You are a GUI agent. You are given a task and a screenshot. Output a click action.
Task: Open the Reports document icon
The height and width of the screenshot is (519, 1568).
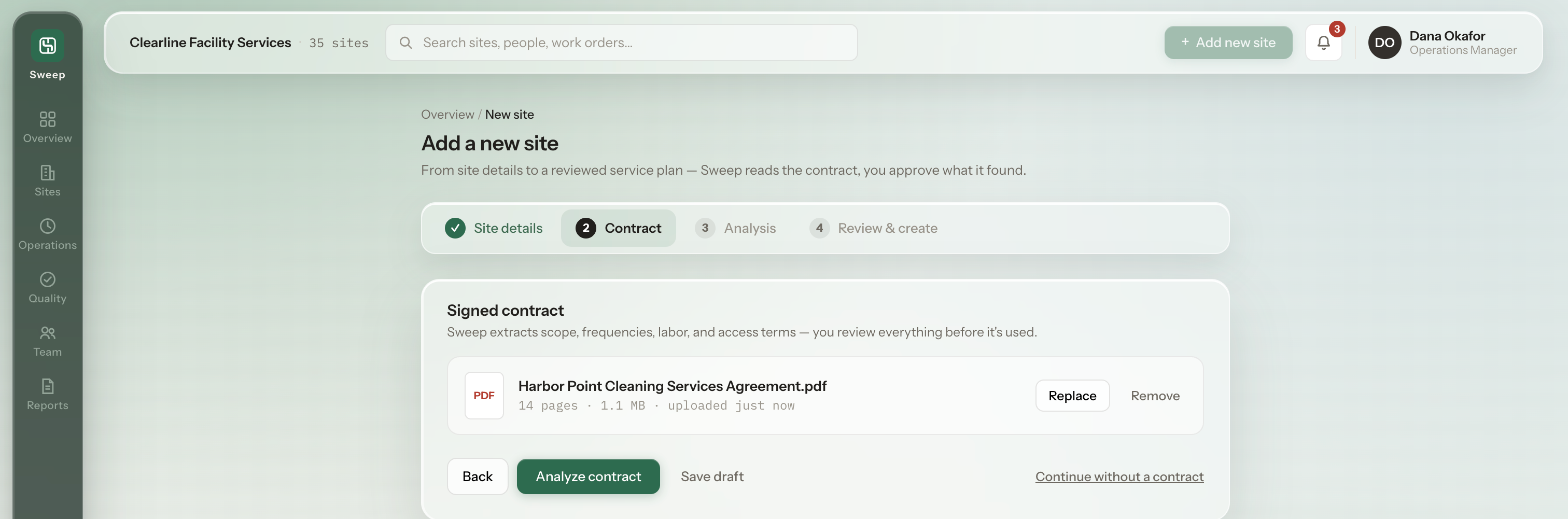48,386
